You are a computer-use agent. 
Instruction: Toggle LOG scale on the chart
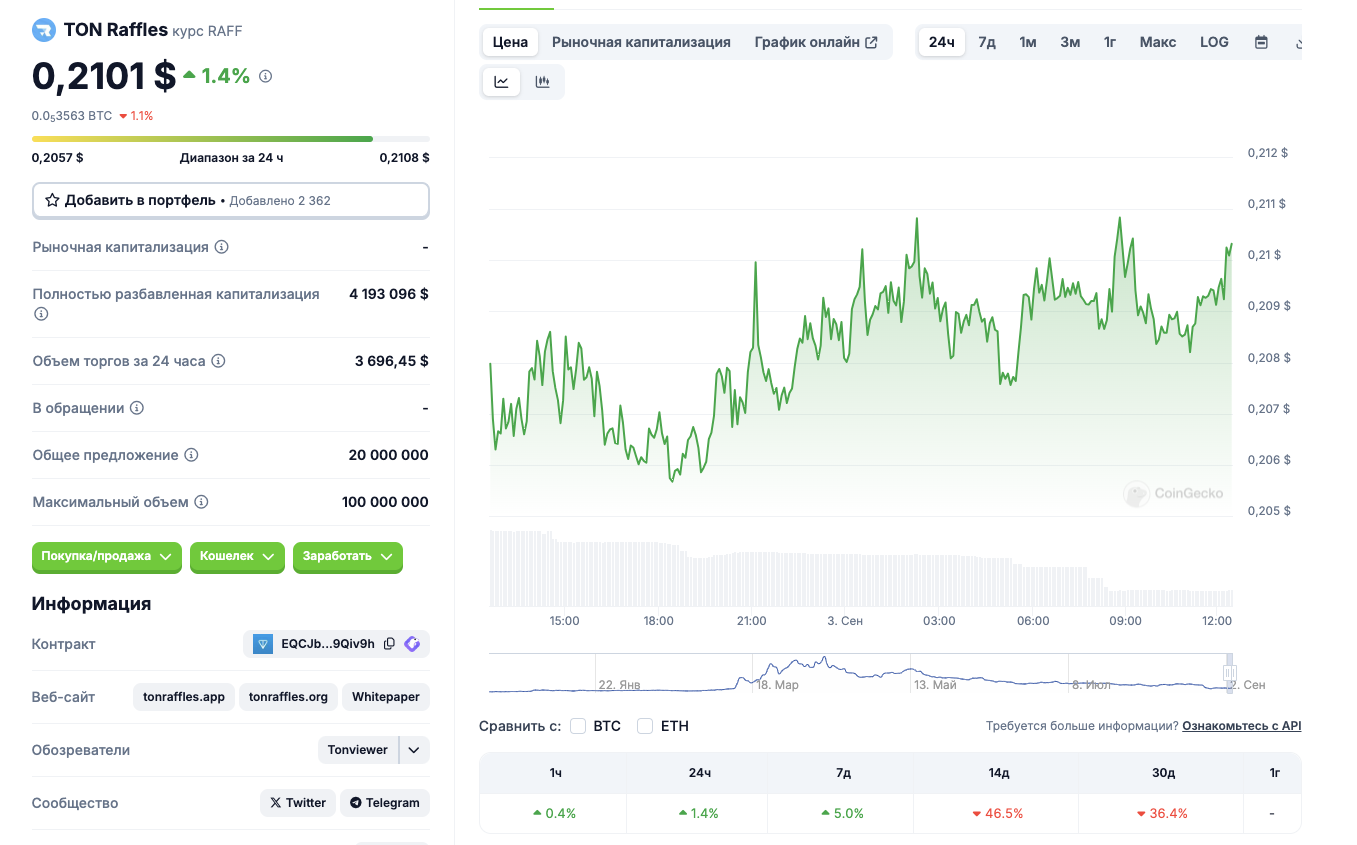pos(1214,42)
